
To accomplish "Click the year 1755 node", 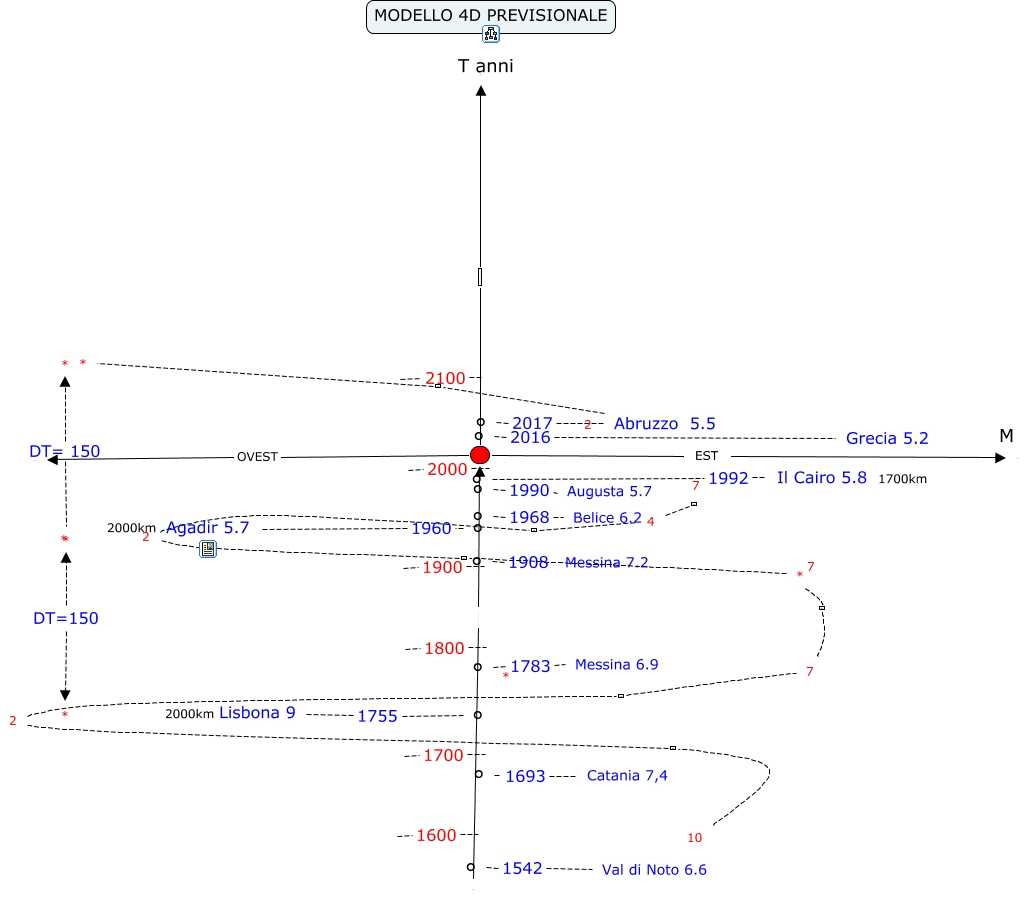I will point(377,716).
